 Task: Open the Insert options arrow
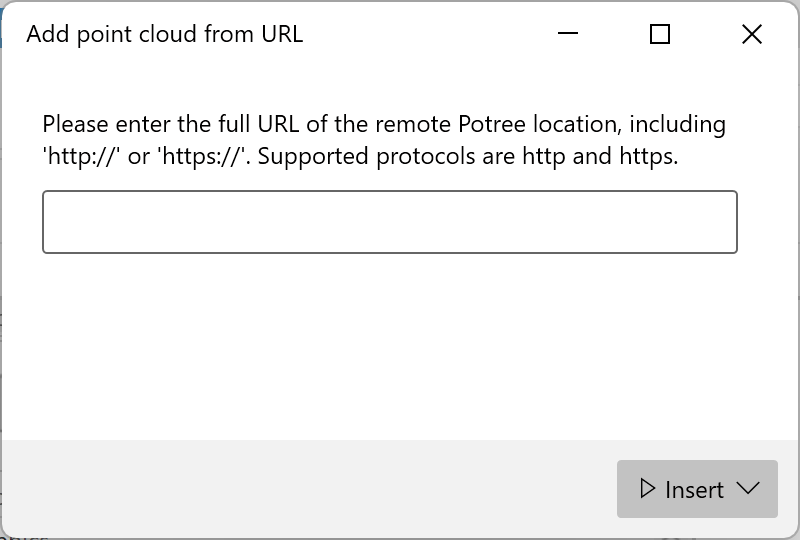click(748, 489)
